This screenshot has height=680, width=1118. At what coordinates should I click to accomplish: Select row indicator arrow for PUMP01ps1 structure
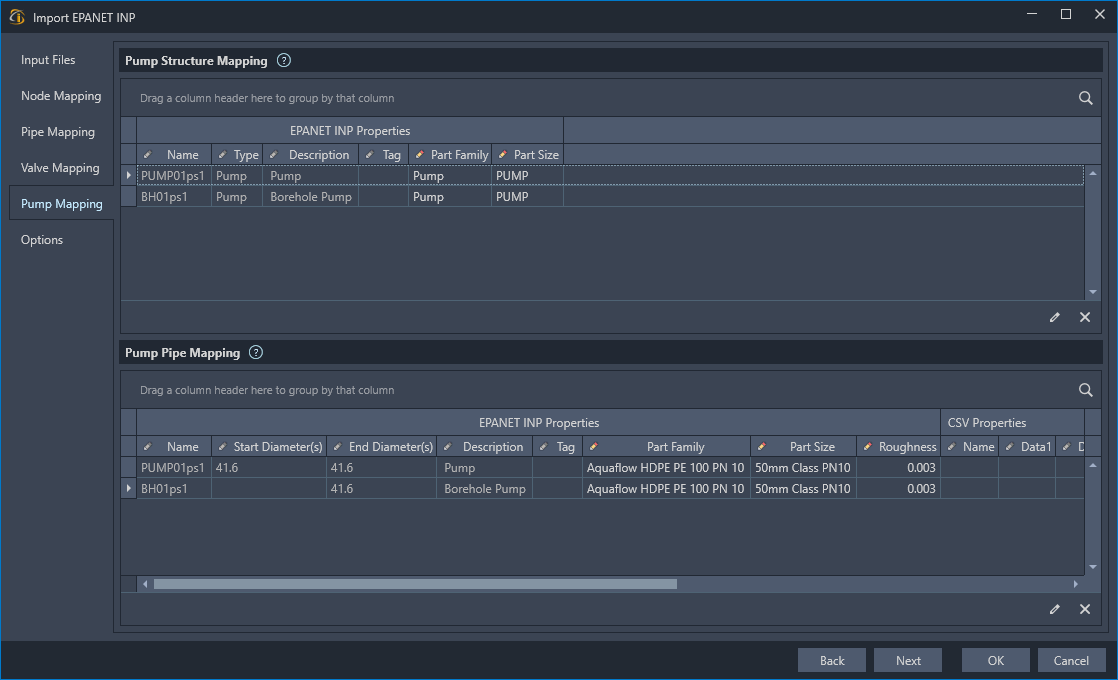(x=128, y=175)
